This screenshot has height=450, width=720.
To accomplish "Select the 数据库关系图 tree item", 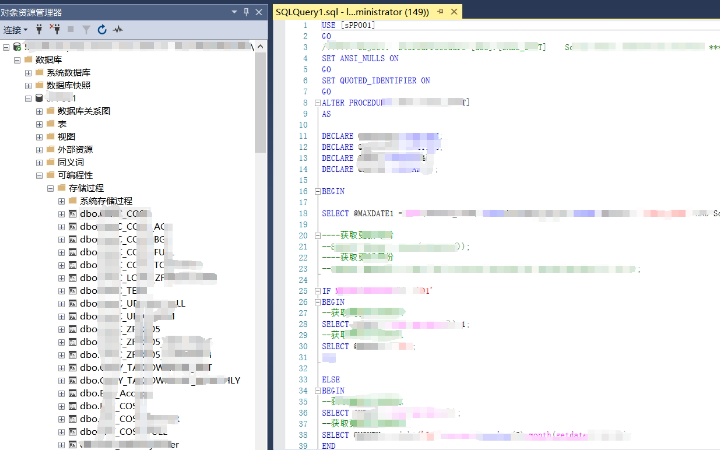I will tap(84, 111).
